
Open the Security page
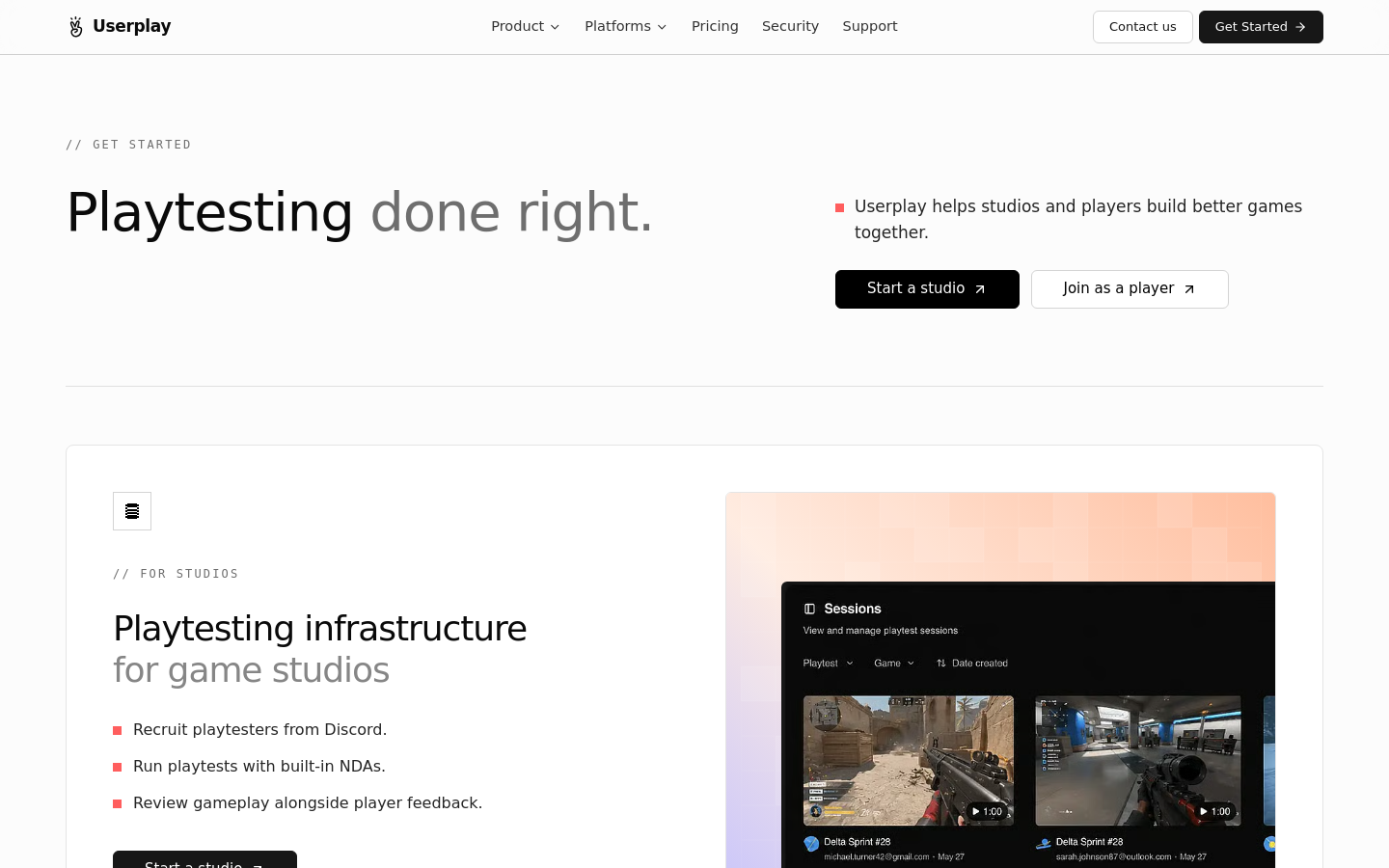790,26
